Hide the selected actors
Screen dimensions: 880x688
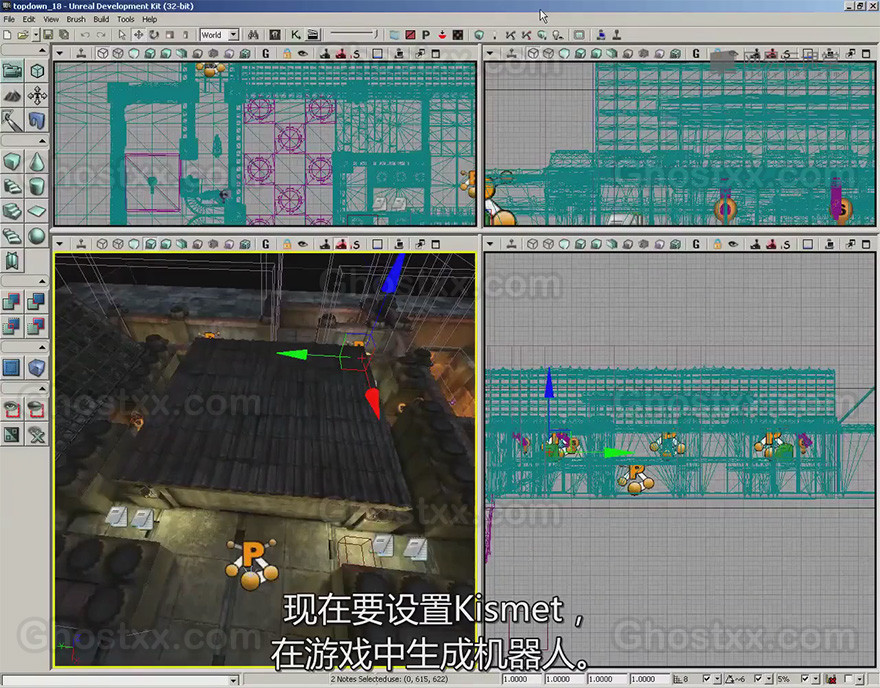tap(37, 409)
